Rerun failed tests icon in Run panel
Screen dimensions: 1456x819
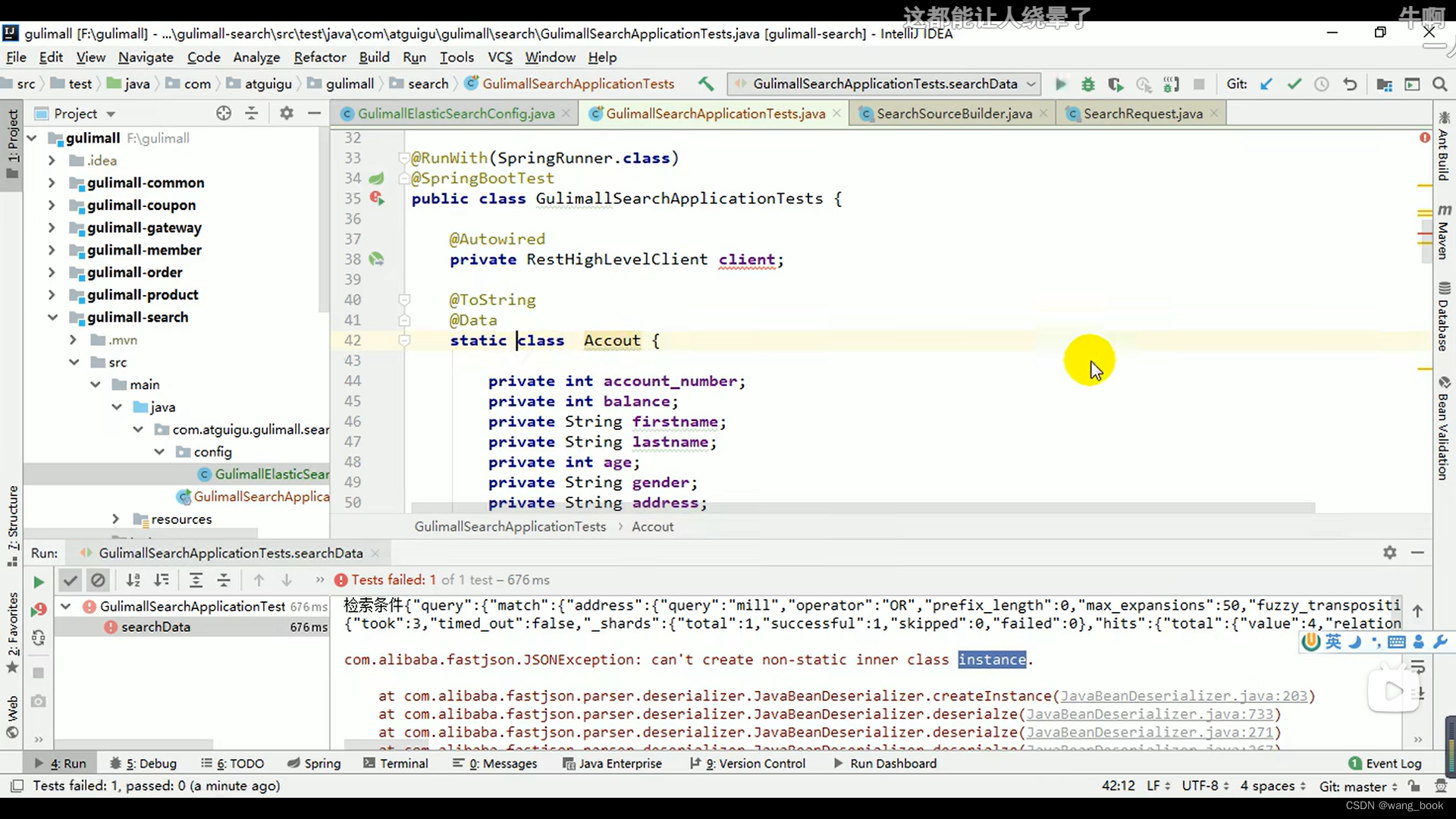click(x=39, y=609)
